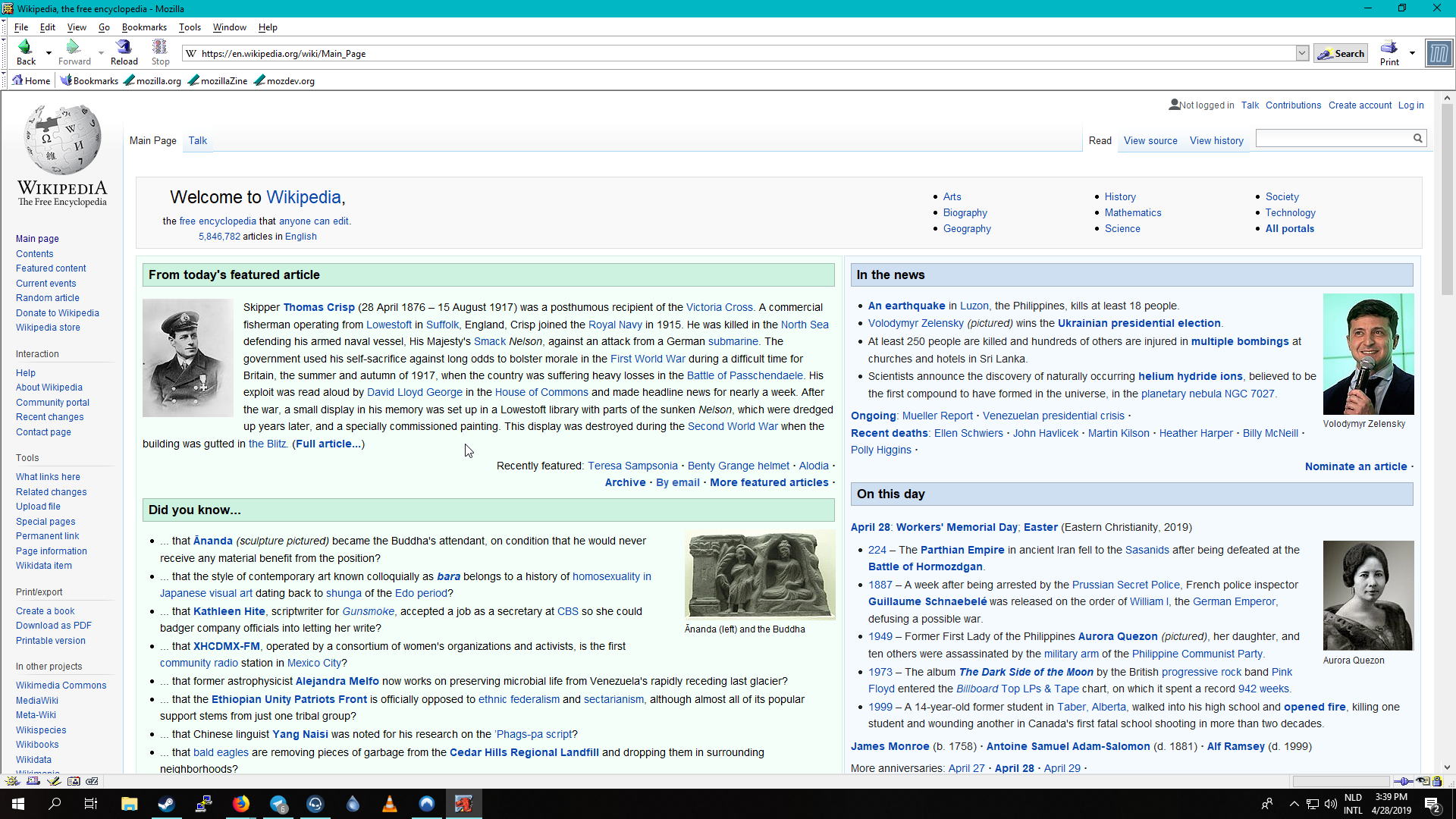
Task: Expand the Back button history dropdown arrow
Action: 49,53
